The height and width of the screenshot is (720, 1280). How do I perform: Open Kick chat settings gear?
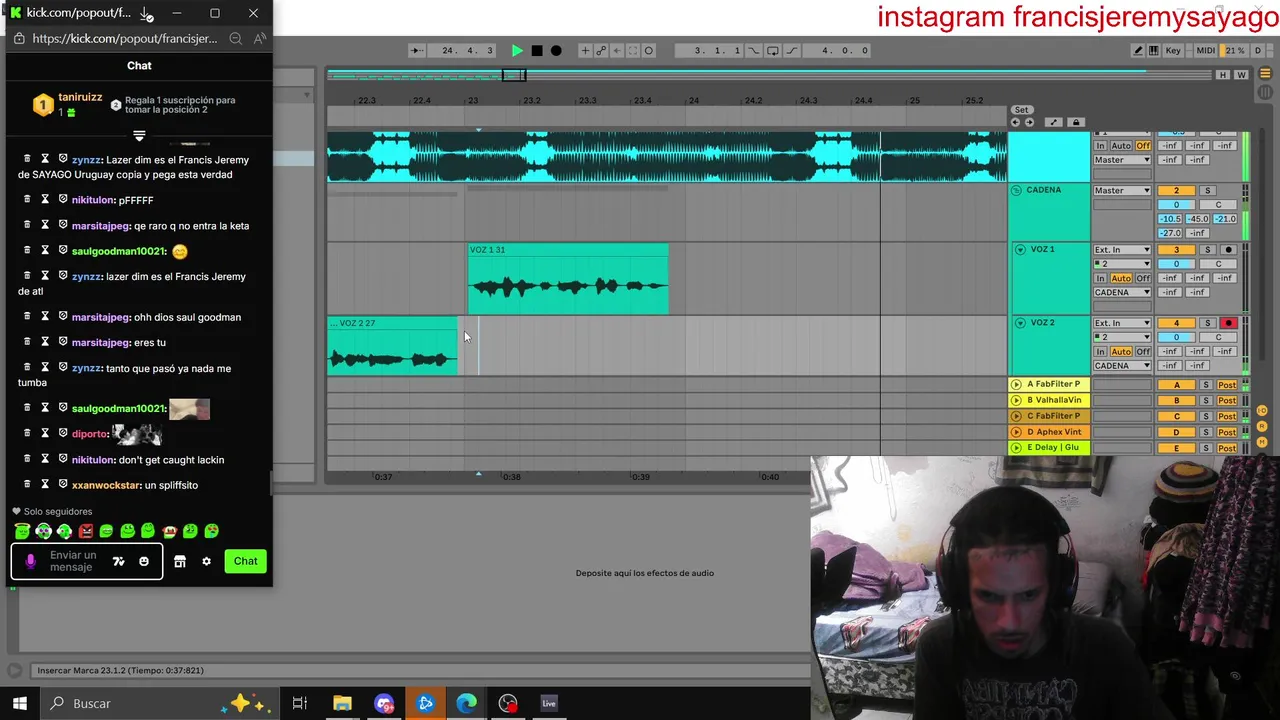click(x=206, y=561)
